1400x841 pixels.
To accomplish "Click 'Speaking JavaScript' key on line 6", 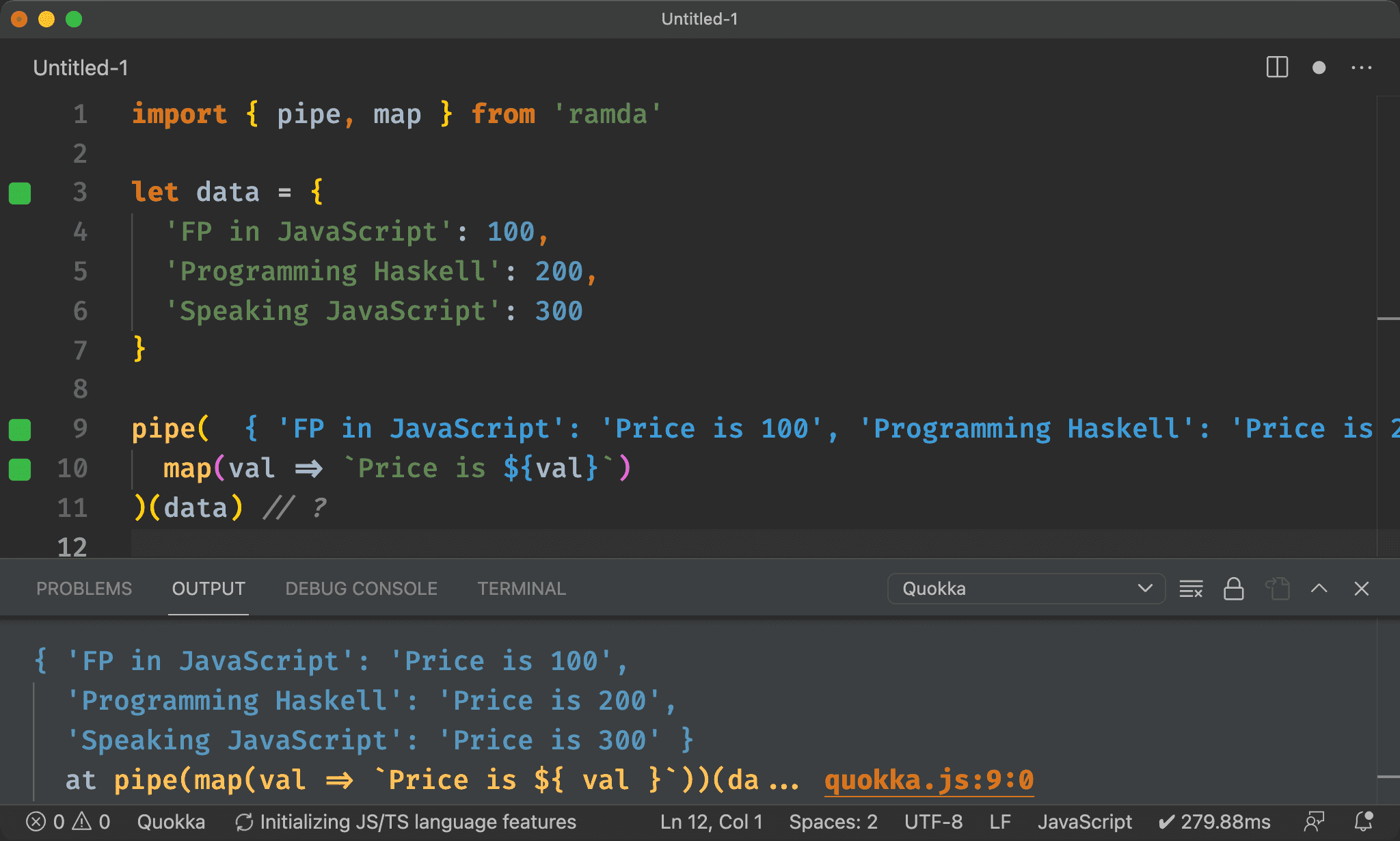I will click(x=333, y=311).
